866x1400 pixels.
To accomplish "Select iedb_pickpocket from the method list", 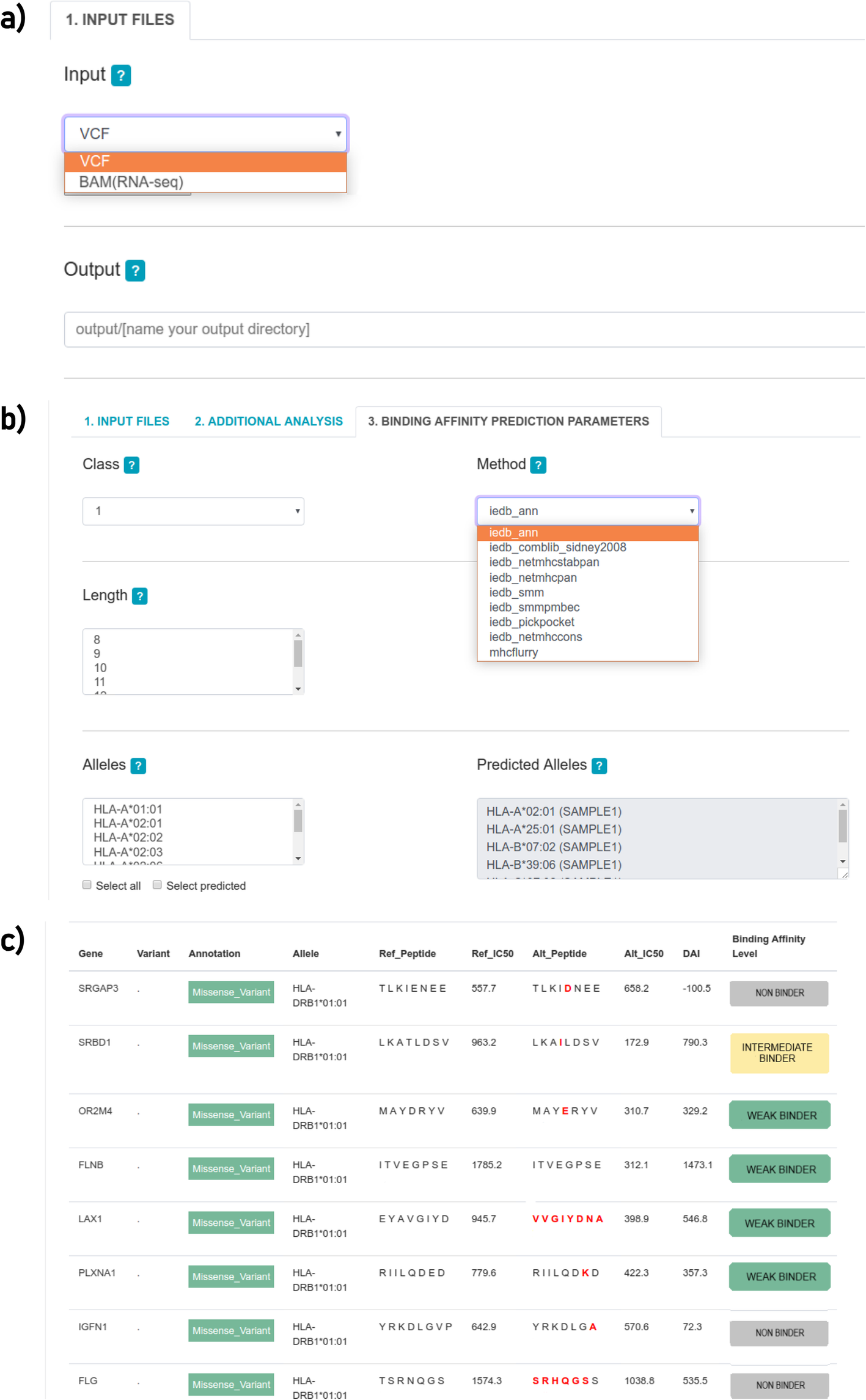I will (x=587, y=622).
